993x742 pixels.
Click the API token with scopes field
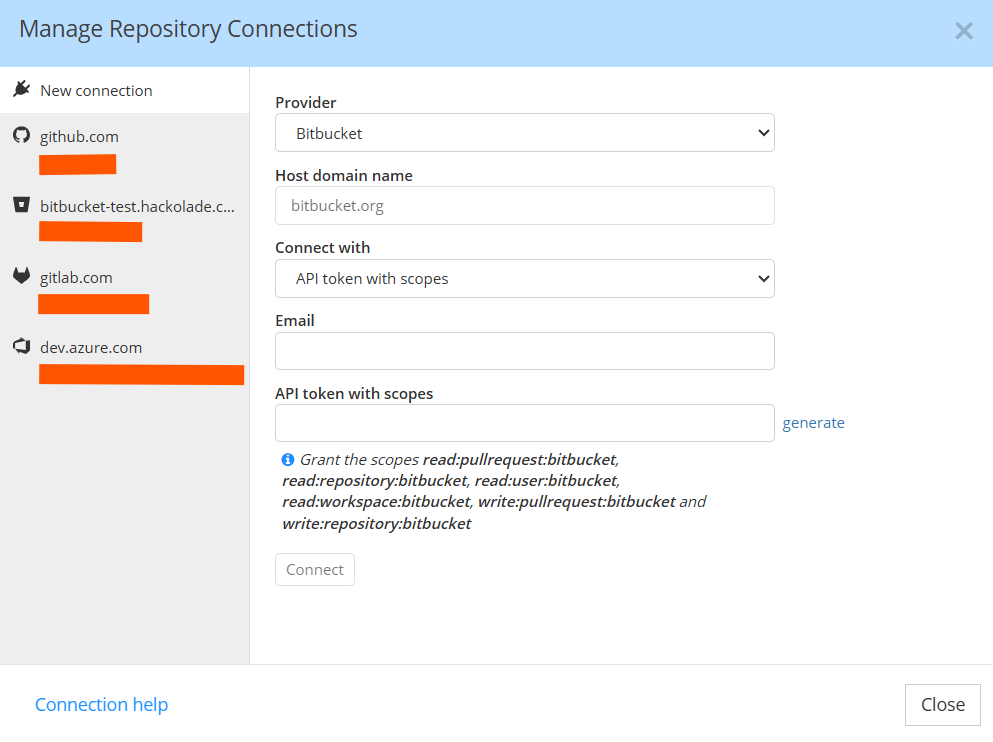click(x=524, y=423)
